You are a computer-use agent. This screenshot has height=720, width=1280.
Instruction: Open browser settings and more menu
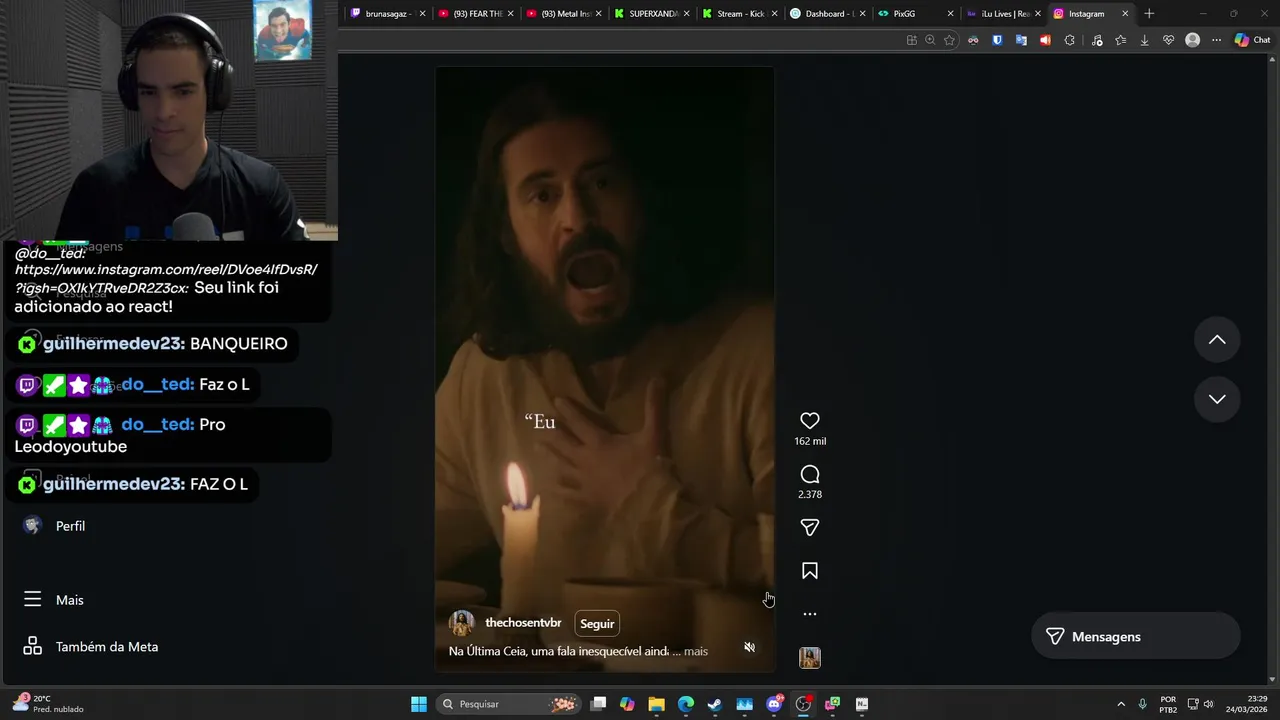pos(1216,40)
